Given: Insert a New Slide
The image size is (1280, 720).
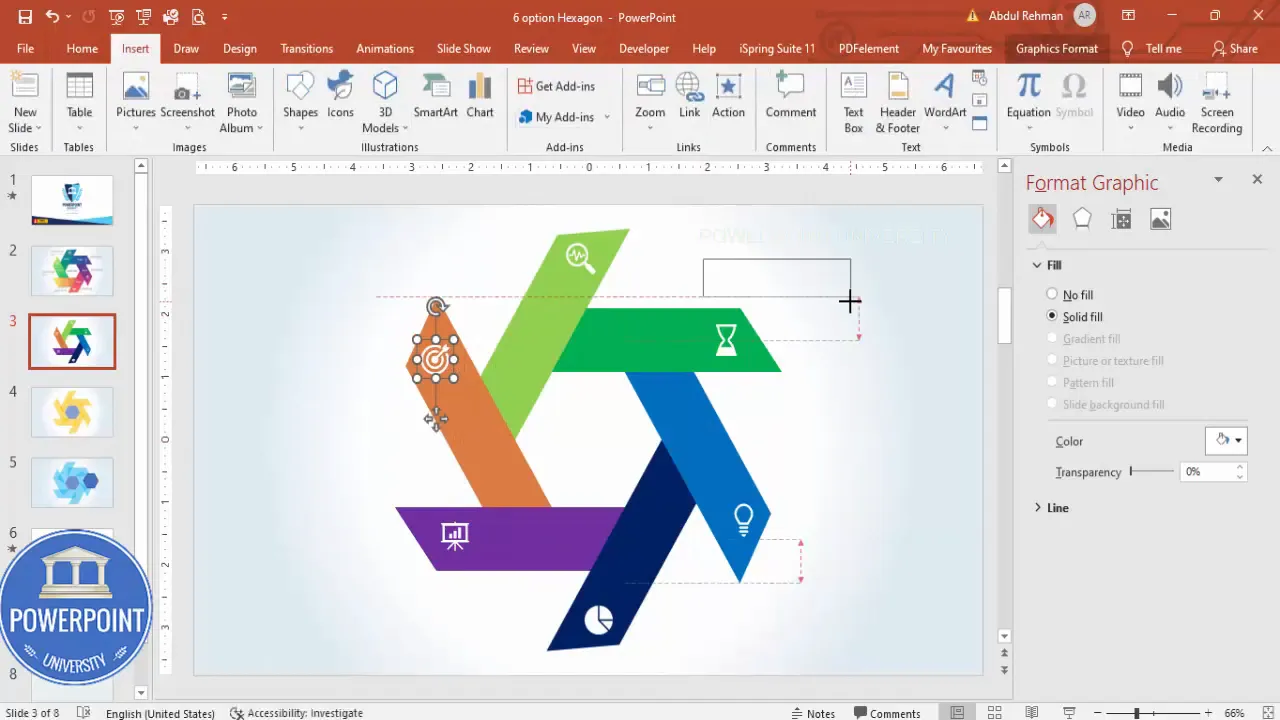Looking at the screenshot, I should [25, 103].
